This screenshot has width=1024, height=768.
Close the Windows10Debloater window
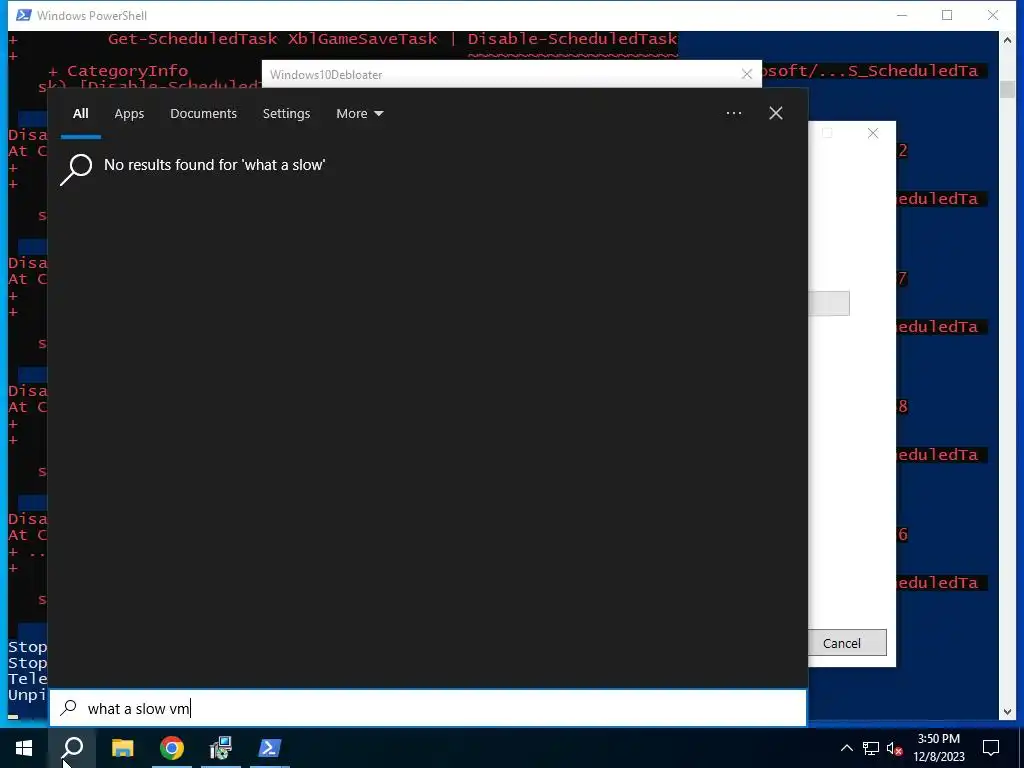pyautogui.click(x=746, y=74)
